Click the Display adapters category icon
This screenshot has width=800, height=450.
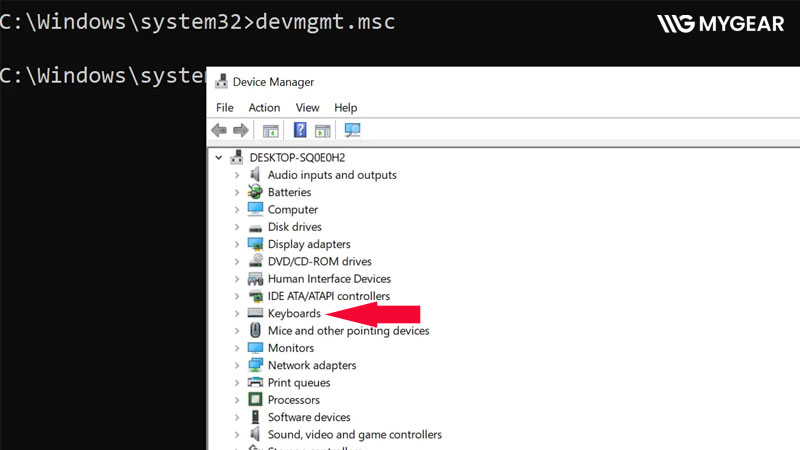click(255, 244)
